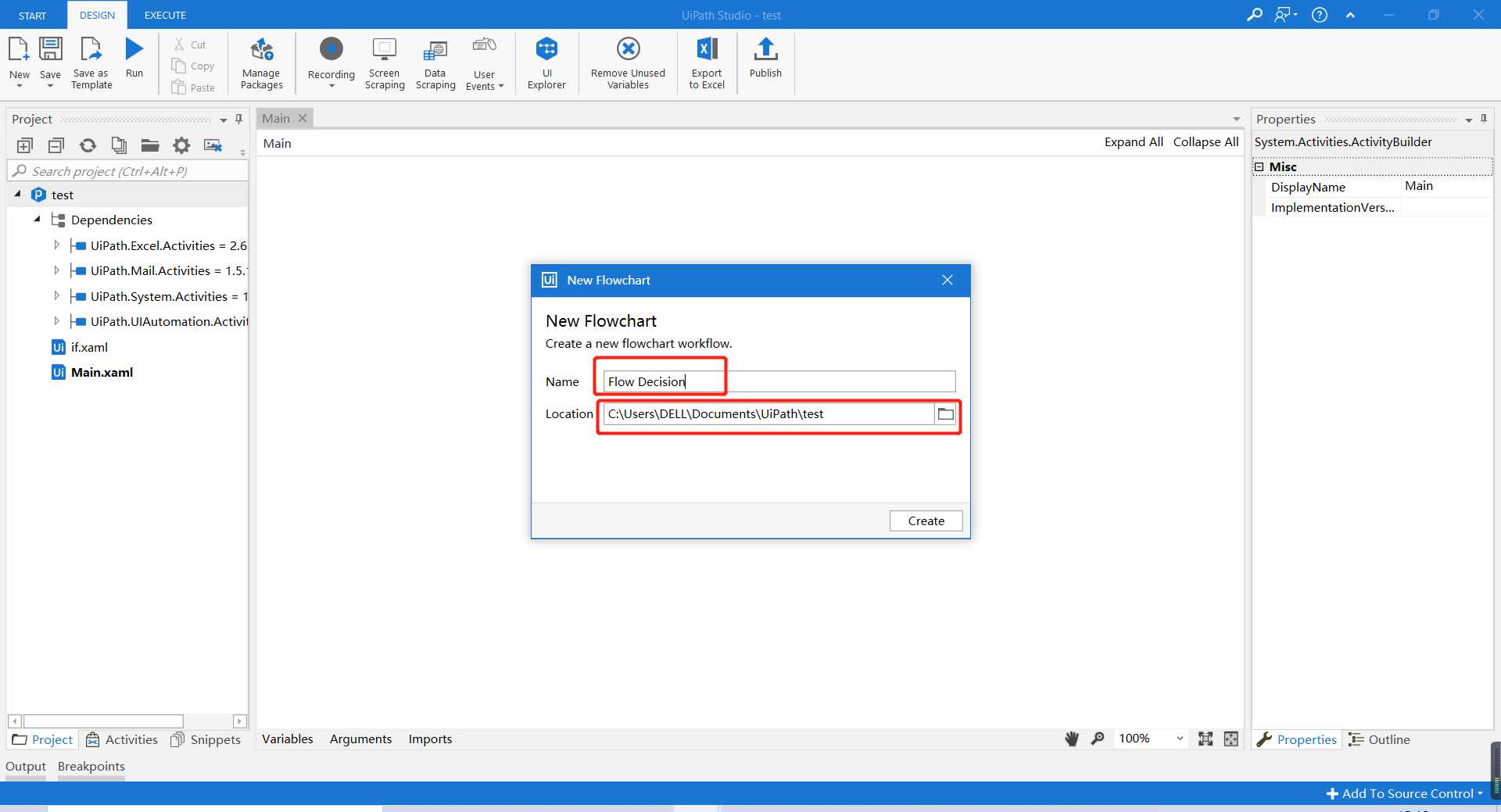Collapse the Dependencies node

tap(37, 220)
